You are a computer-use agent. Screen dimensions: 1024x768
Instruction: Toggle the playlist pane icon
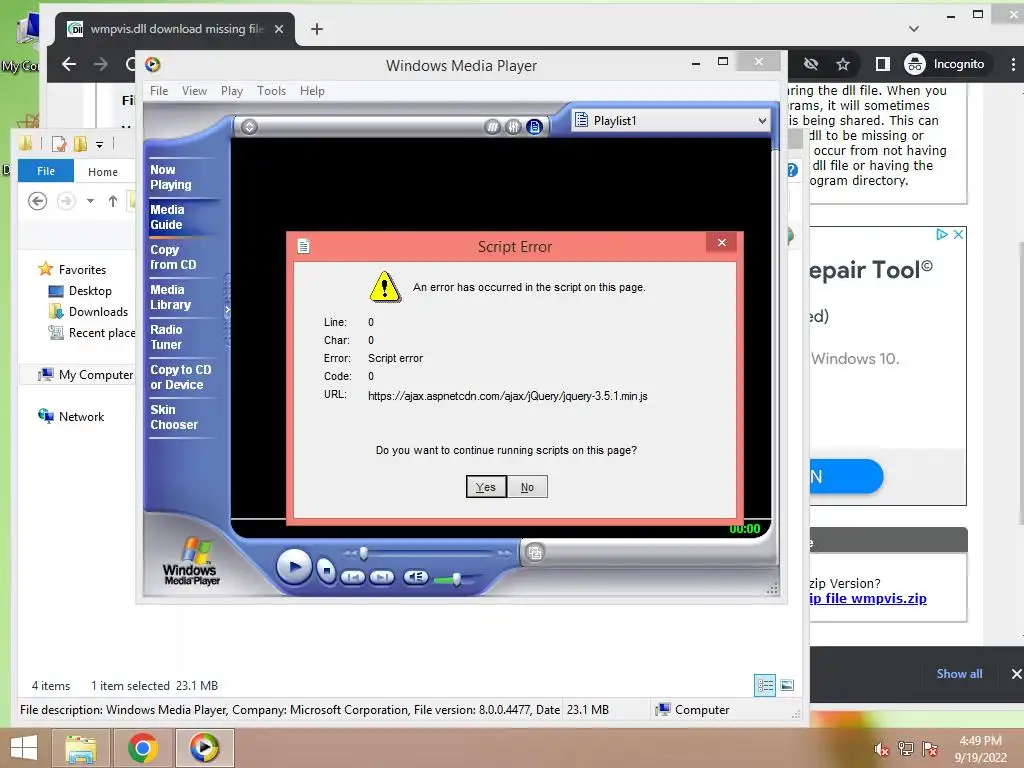pyautogui.click(x=535, y=127)
